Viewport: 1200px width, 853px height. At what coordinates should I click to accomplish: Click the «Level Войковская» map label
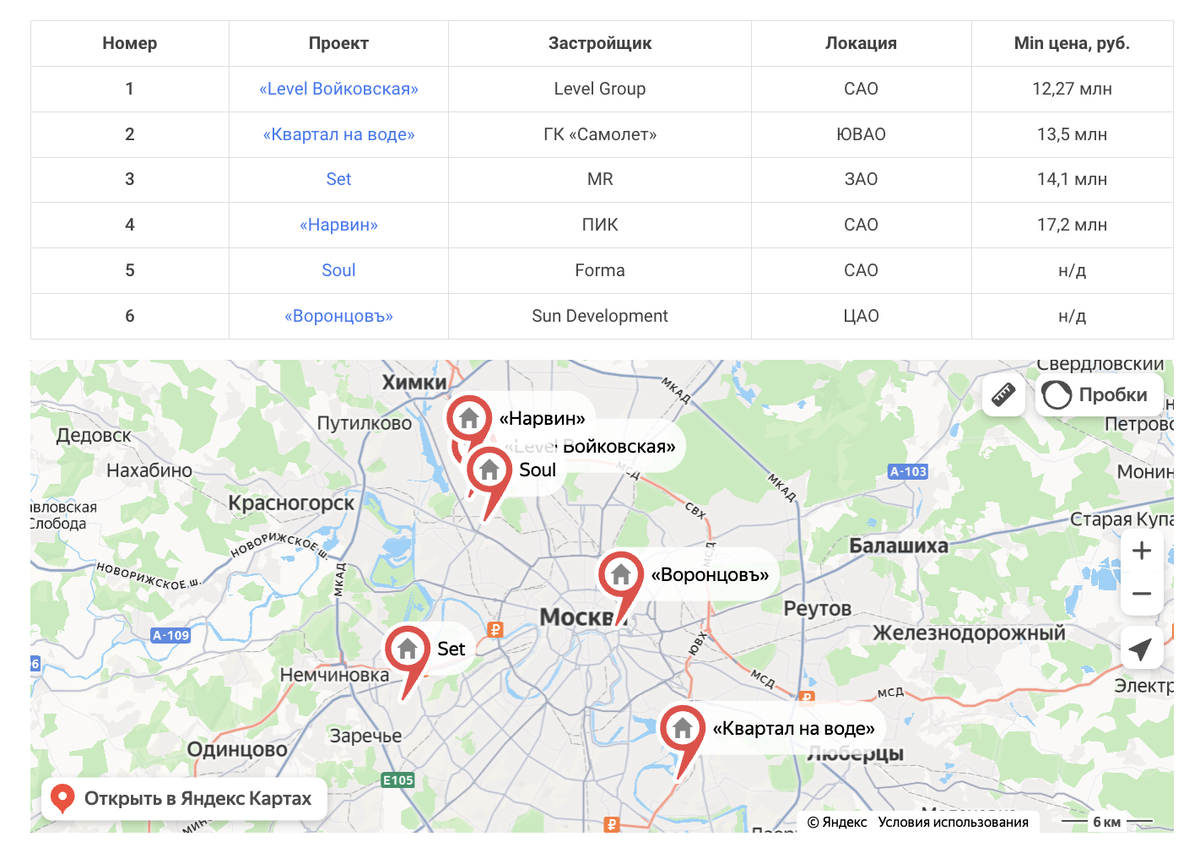590,446
